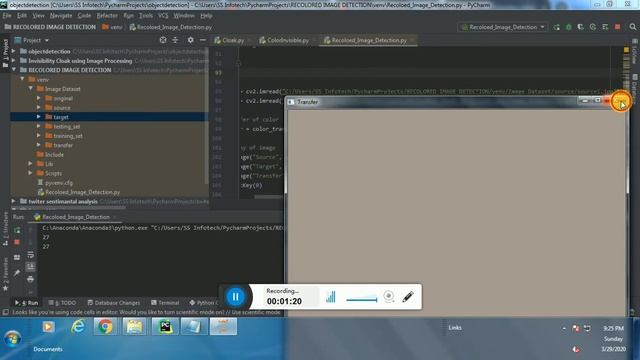Hide the Project panel with minus icon
This screenshot has width=640, height=360.
[202, 40]
